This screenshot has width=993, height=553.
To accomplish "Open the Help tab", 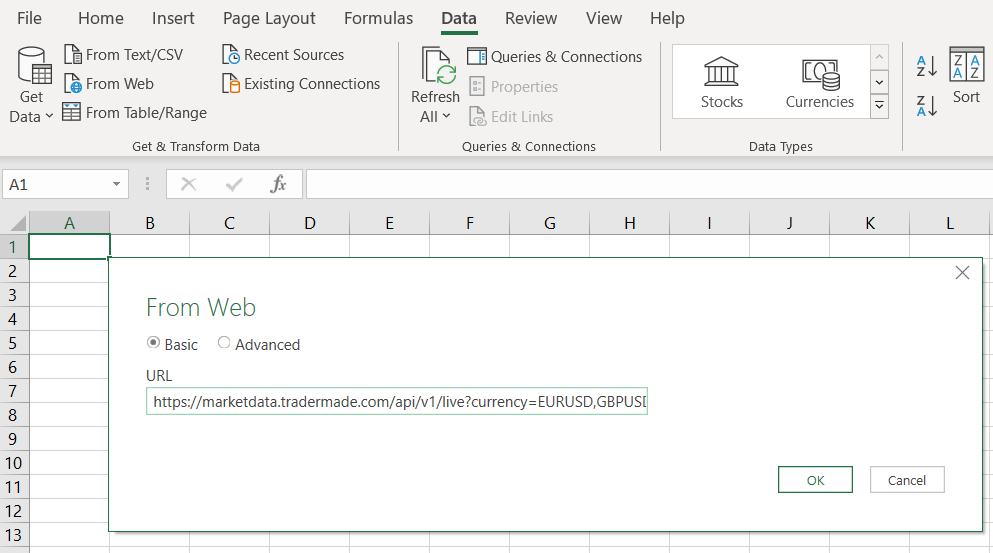I will 667,18.
